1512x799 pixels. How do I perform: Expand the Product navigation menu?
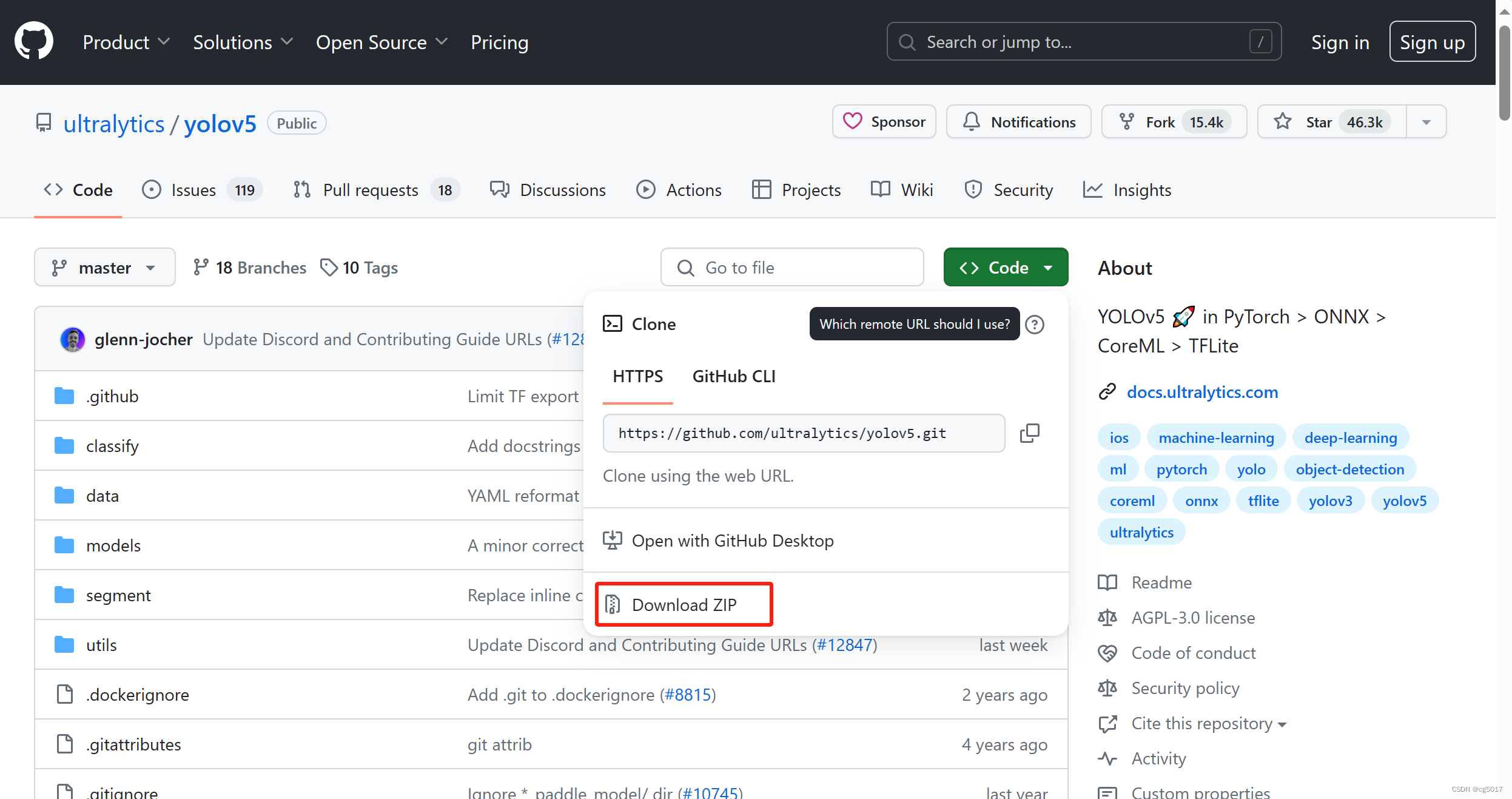(126, 42)
